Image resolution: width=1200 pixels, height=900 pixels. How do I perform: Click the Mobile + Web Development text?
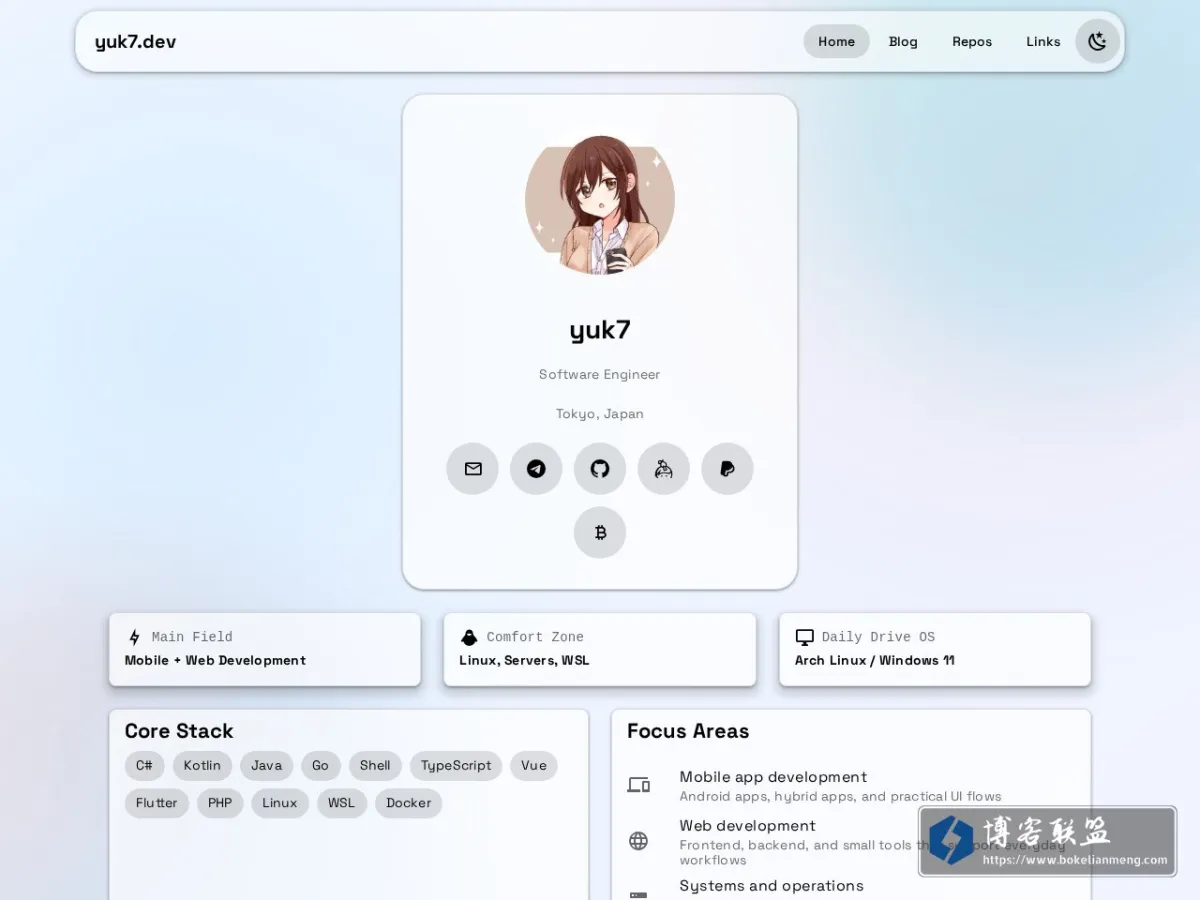(x=215, y=661)
